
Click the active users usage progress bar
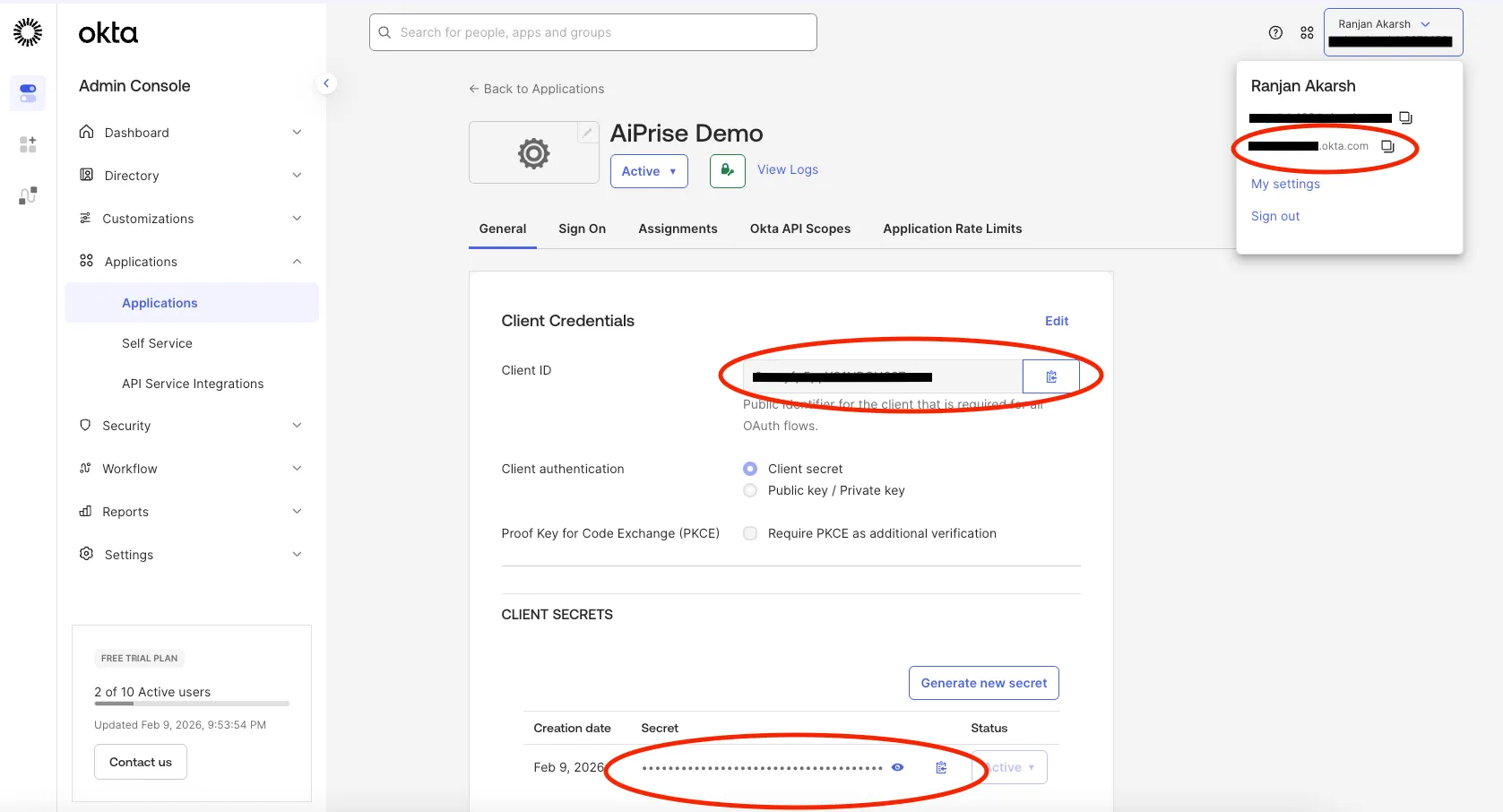point(192,704)
